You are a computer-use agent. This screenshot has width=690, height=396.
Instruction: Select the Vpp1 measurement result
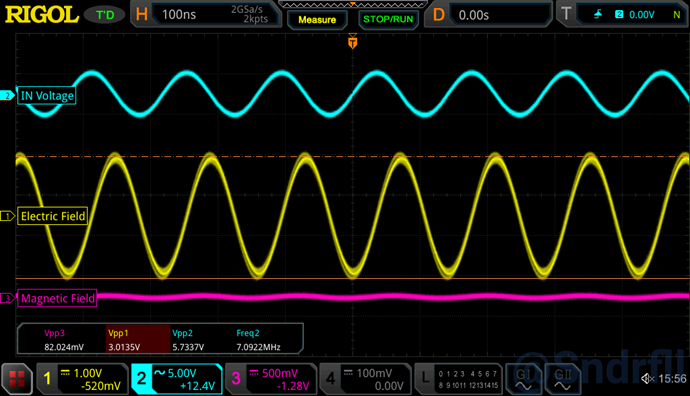(138, 340)
